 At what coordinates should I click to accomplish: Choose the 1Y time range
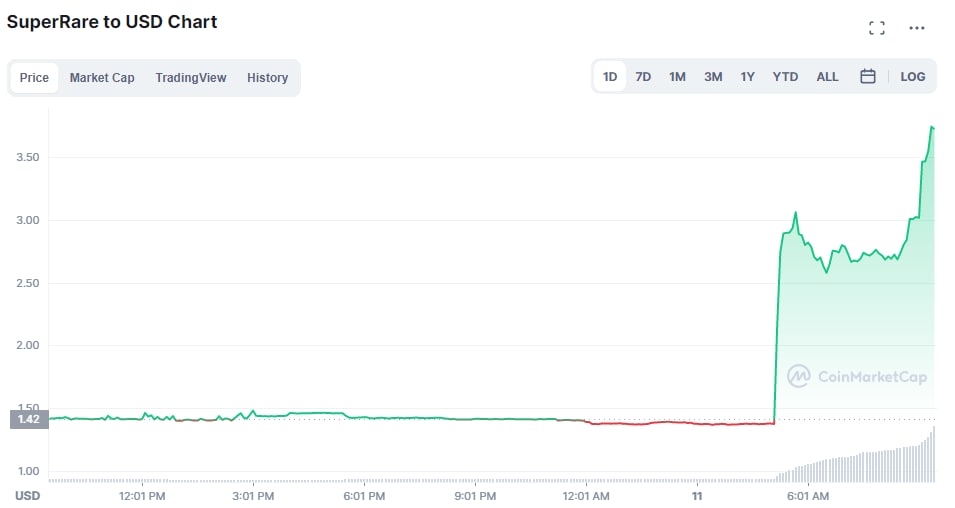[x=747, y=76]
